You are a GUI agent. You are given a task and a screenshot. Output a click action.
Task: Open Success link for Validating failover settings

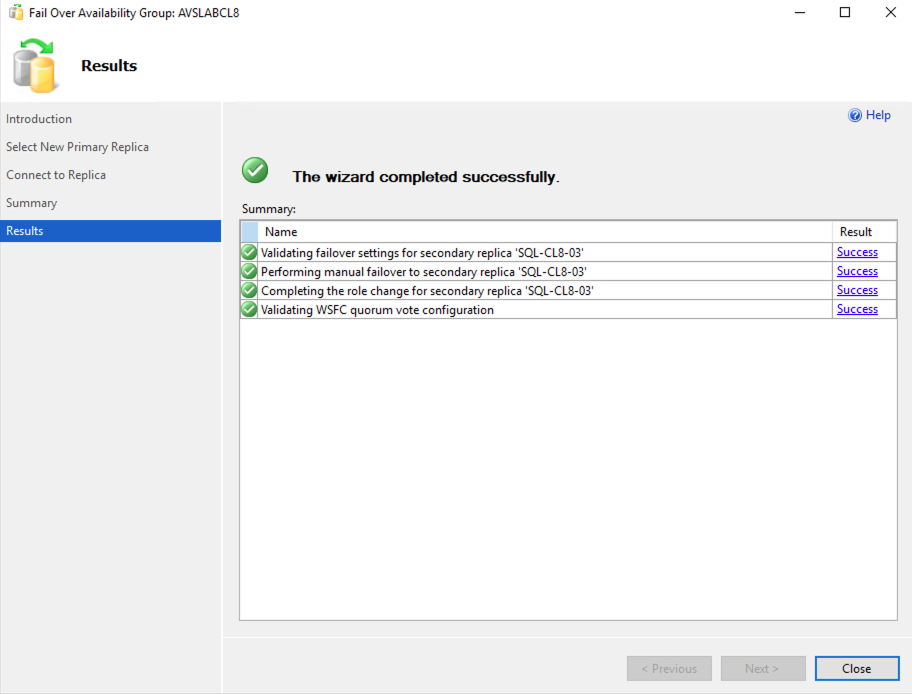coord(857,252)
